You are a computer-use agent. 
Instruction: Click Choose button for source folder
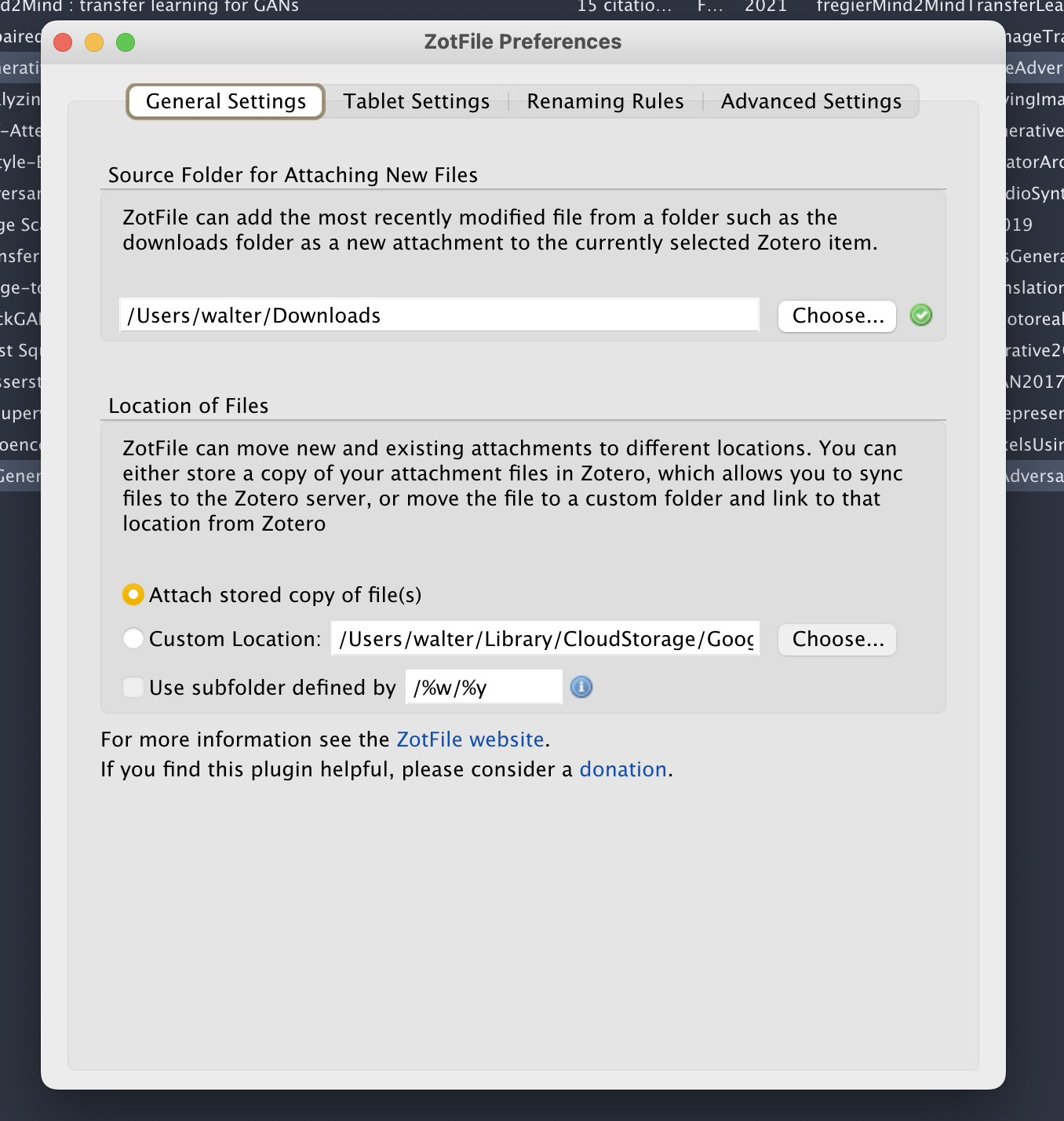[x=837, y=316]
